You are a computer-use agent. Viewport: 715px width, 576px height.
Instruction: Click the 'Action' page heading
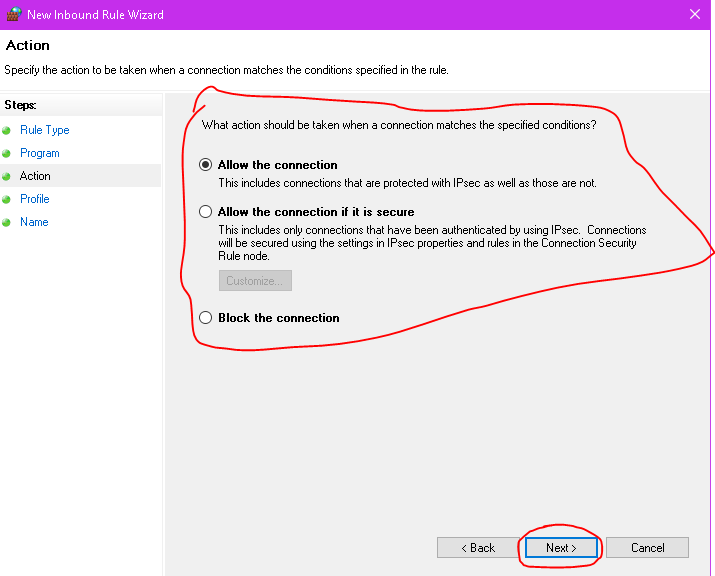(28, 45)
